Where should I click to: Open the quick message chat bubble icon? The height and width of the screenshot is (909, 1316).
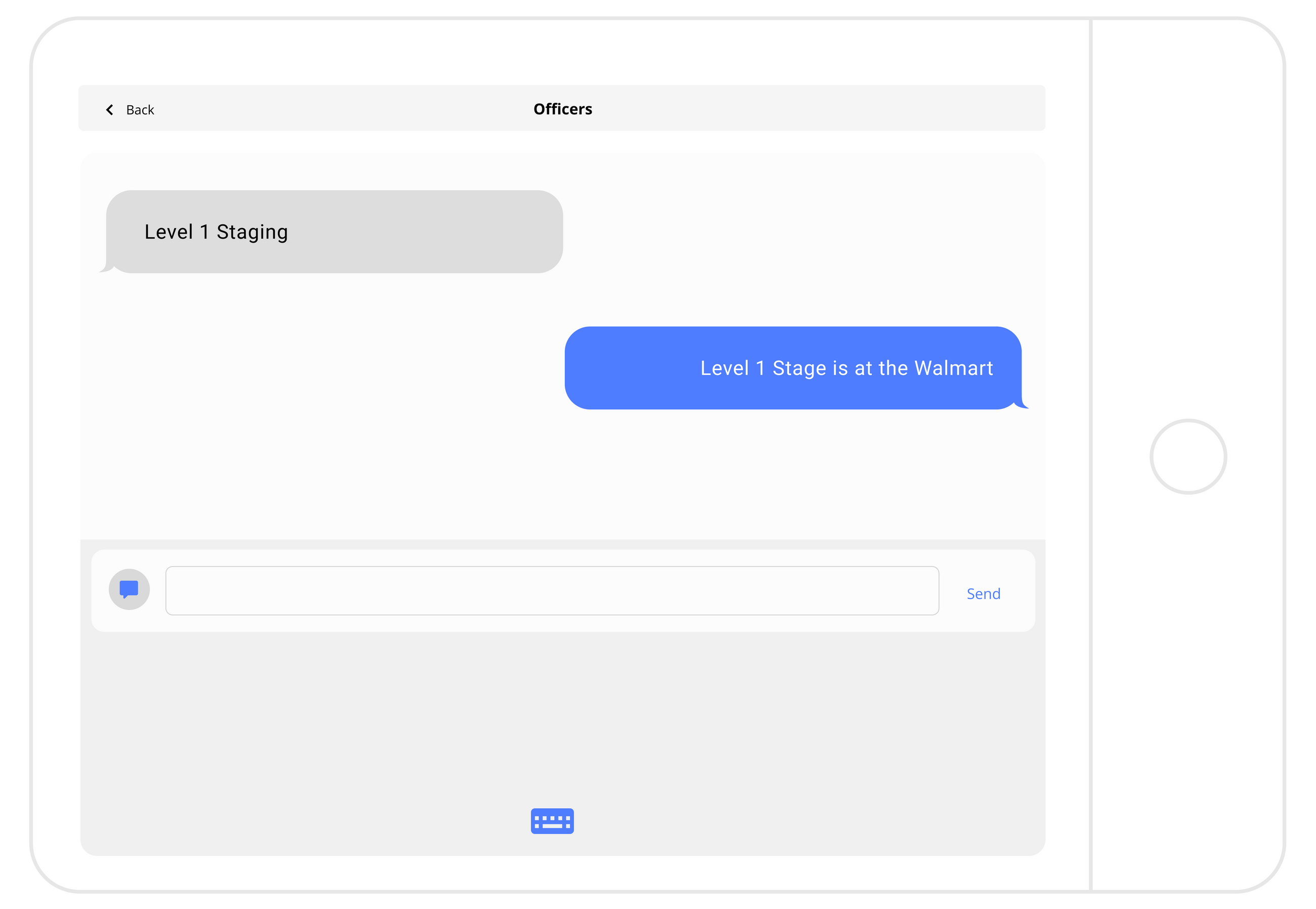coord(129,588)
